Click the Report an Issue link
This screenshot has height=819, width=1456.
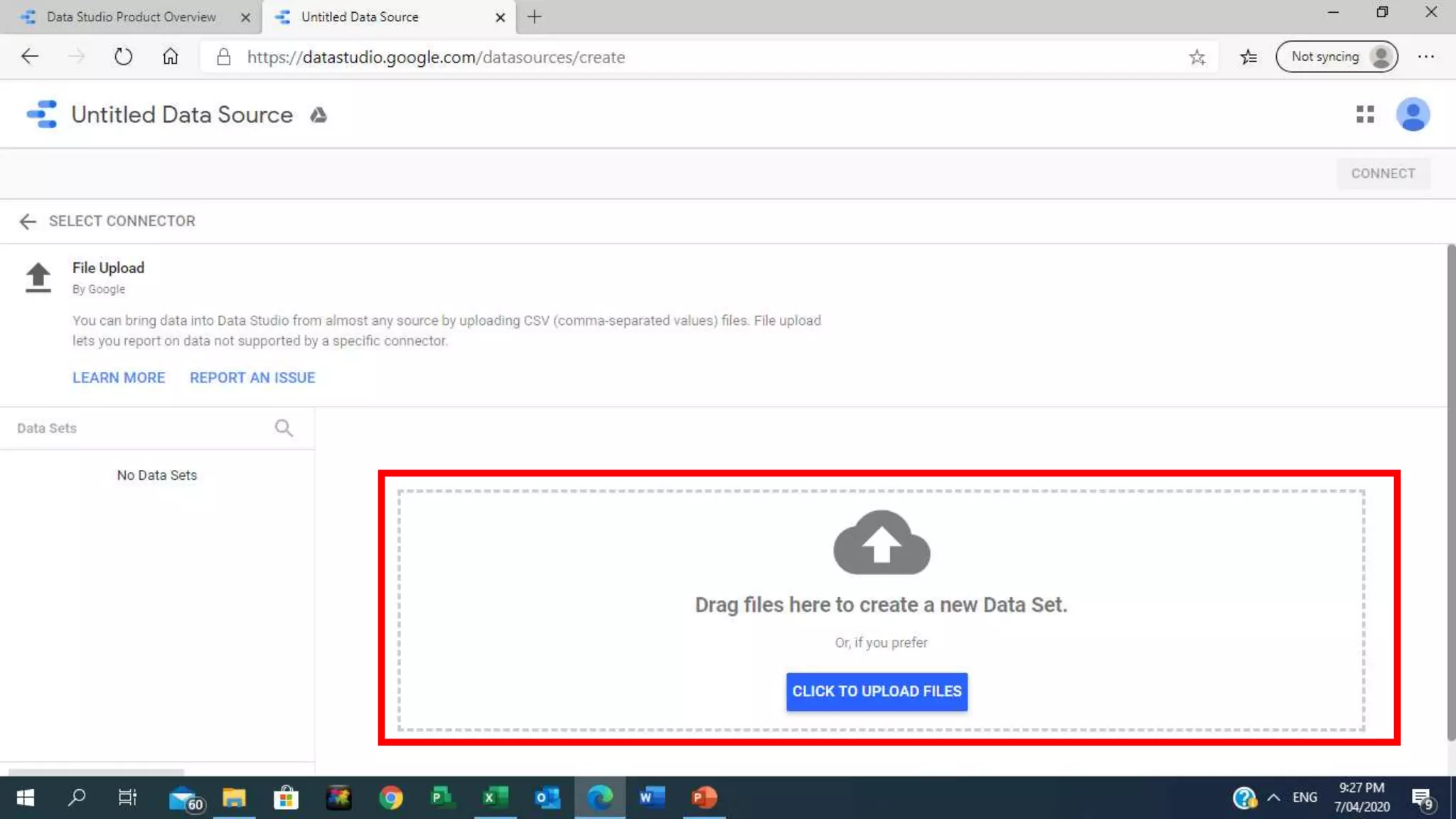click(252, 378)
